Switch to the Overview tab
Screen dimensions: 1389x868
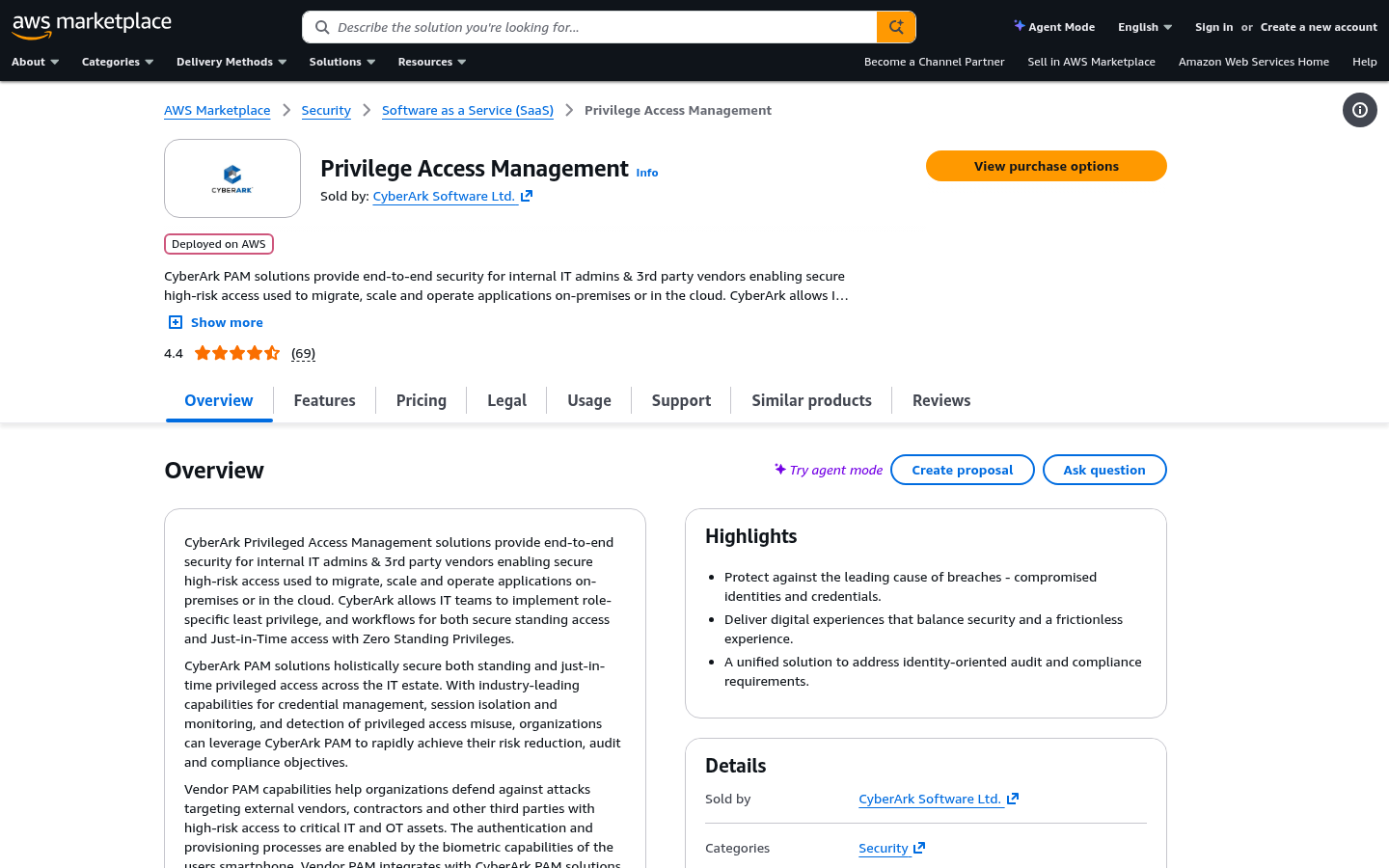coord(219,400)
